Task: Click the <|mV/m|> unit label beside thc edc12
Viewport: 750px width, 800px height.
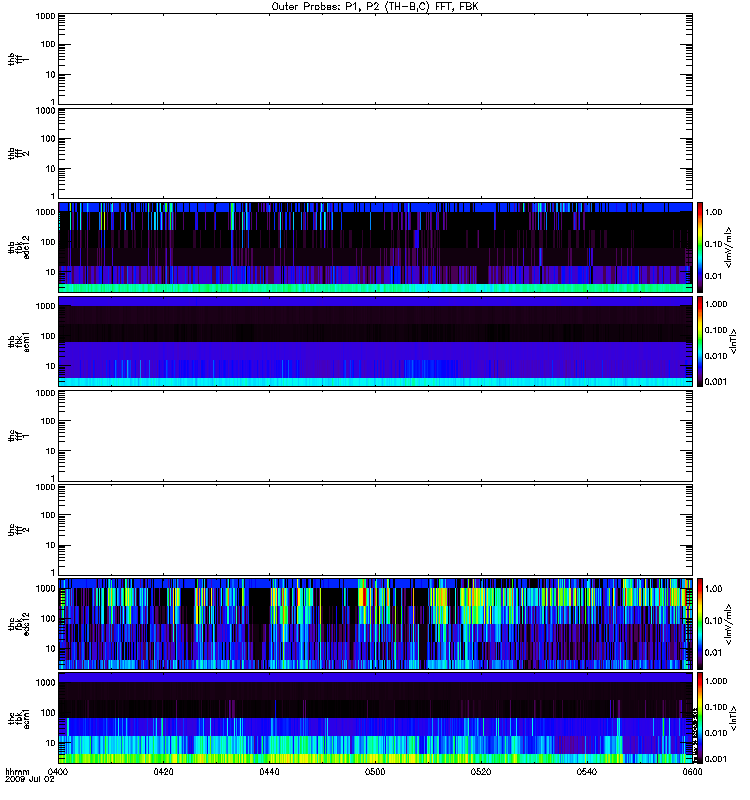Action: tap(729, 624)
